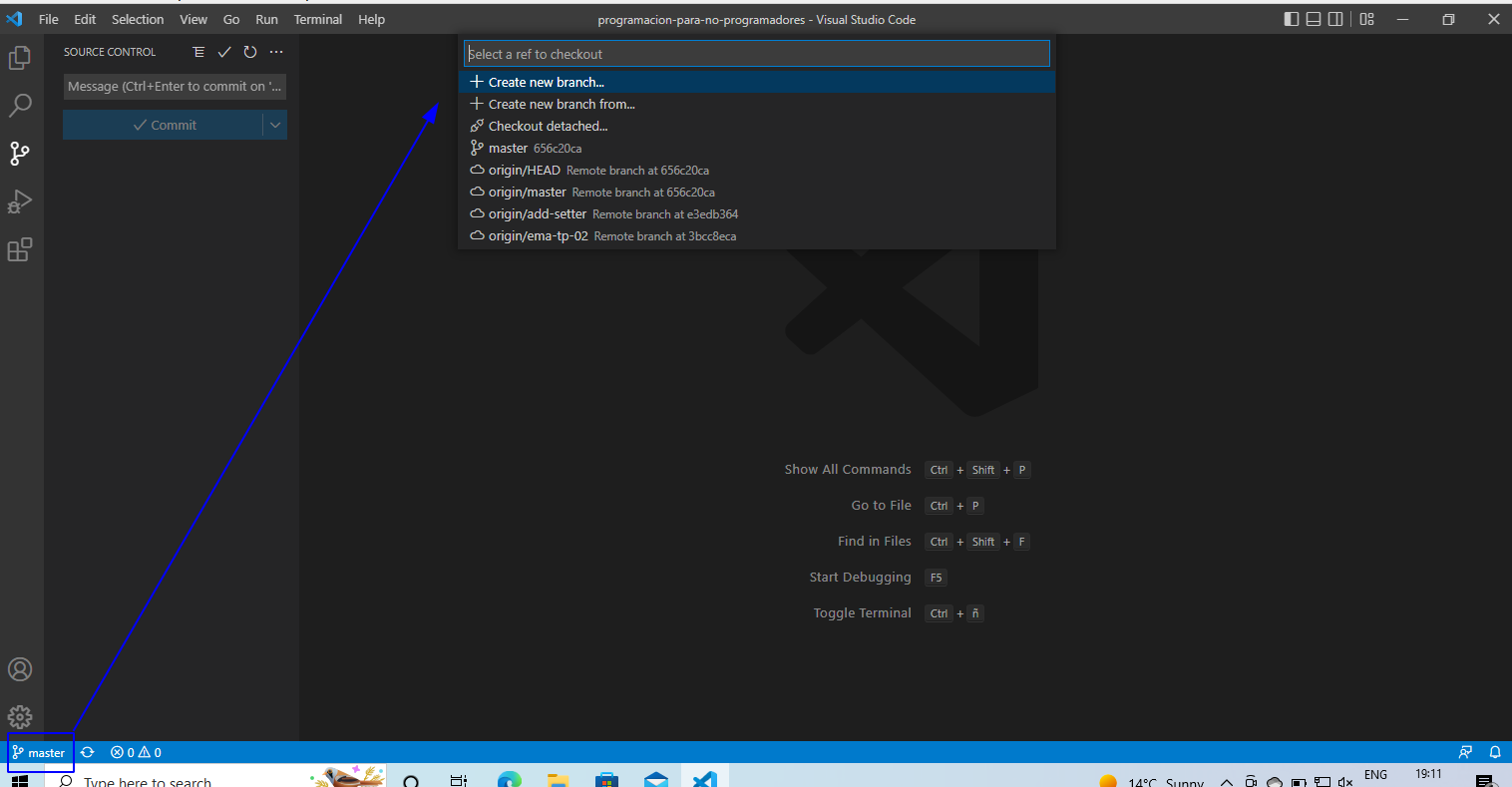Screen dimensions: 1512x787
Task: Open the Selection menu
Action: 138,19
